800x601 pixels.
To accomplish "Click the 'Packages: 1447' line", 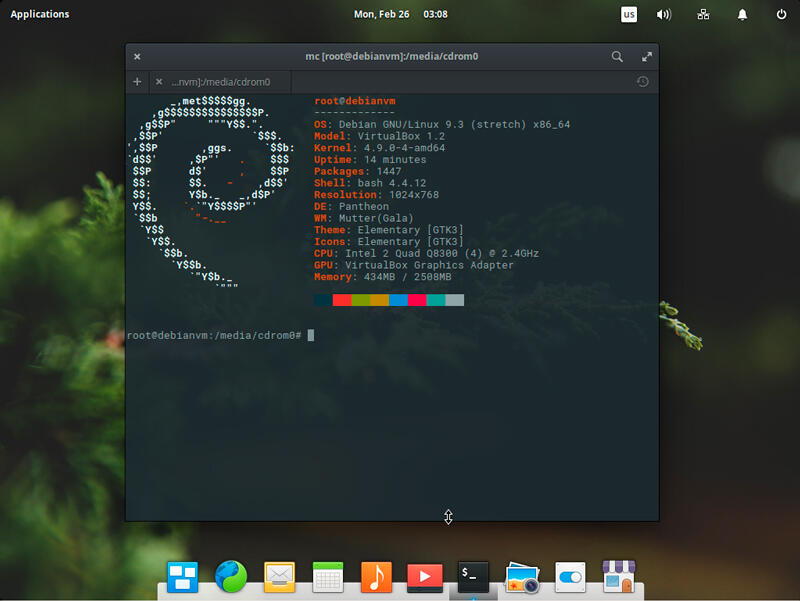I will tap(358, 171).
